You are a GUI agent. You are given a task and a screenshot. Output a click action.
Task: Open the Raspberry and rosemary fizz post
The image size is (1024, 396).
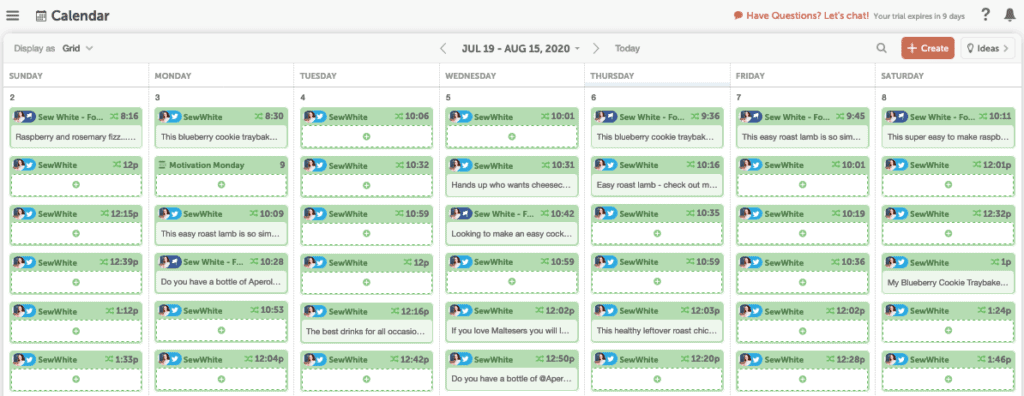click(76, 138)
